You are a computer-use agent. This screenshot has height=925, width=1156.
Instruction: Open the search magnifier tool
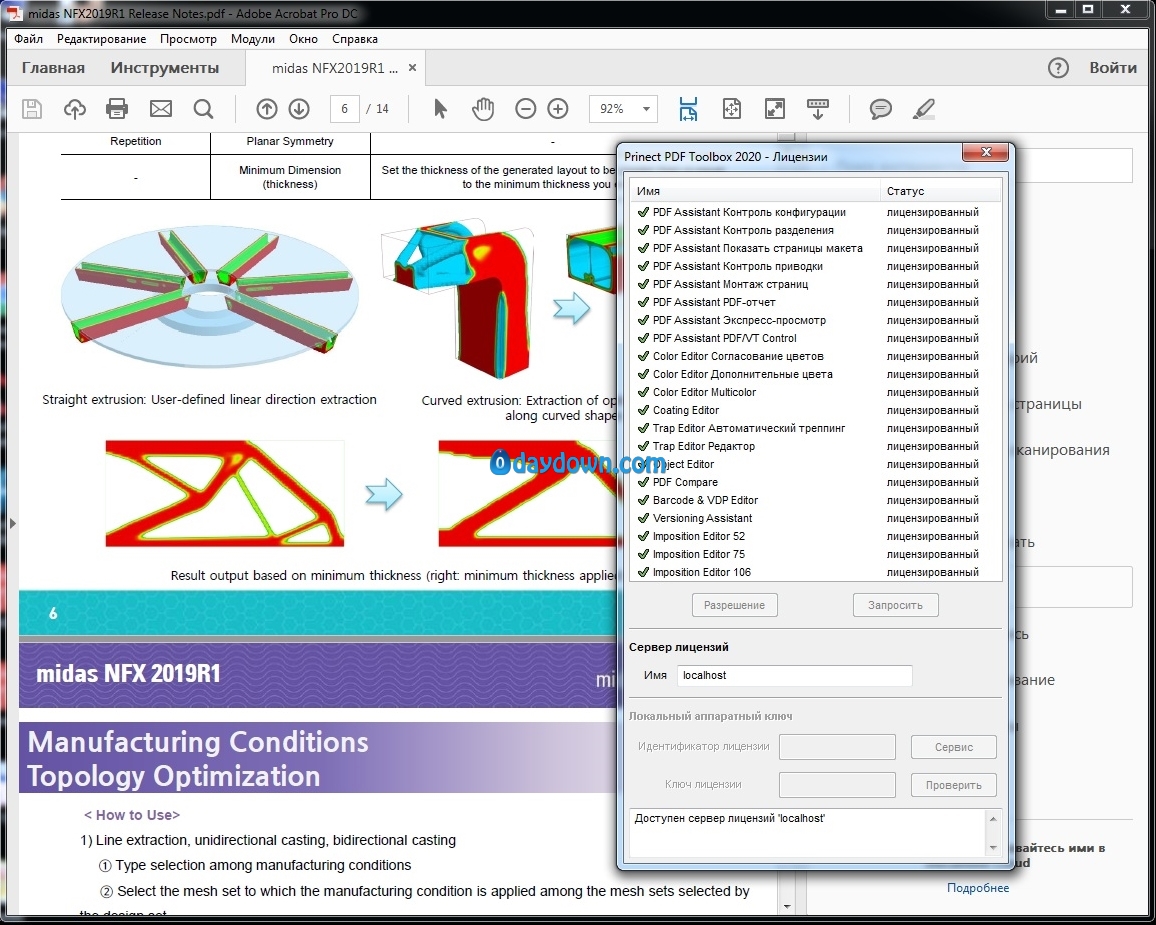203,109
